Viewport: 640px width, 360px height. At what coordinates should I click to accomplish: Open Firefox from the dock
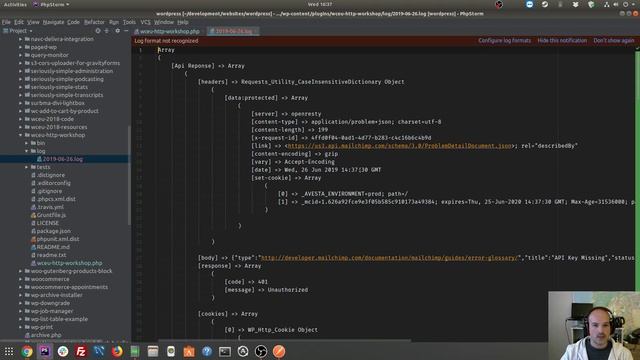[117, 351]
